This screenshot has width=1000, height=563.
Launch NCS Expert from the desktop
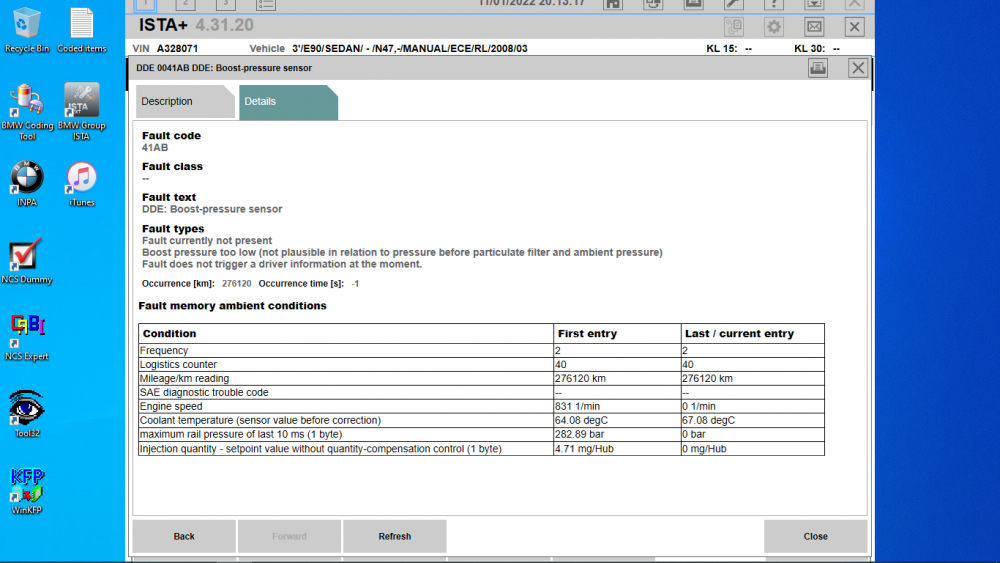(27, 338)
